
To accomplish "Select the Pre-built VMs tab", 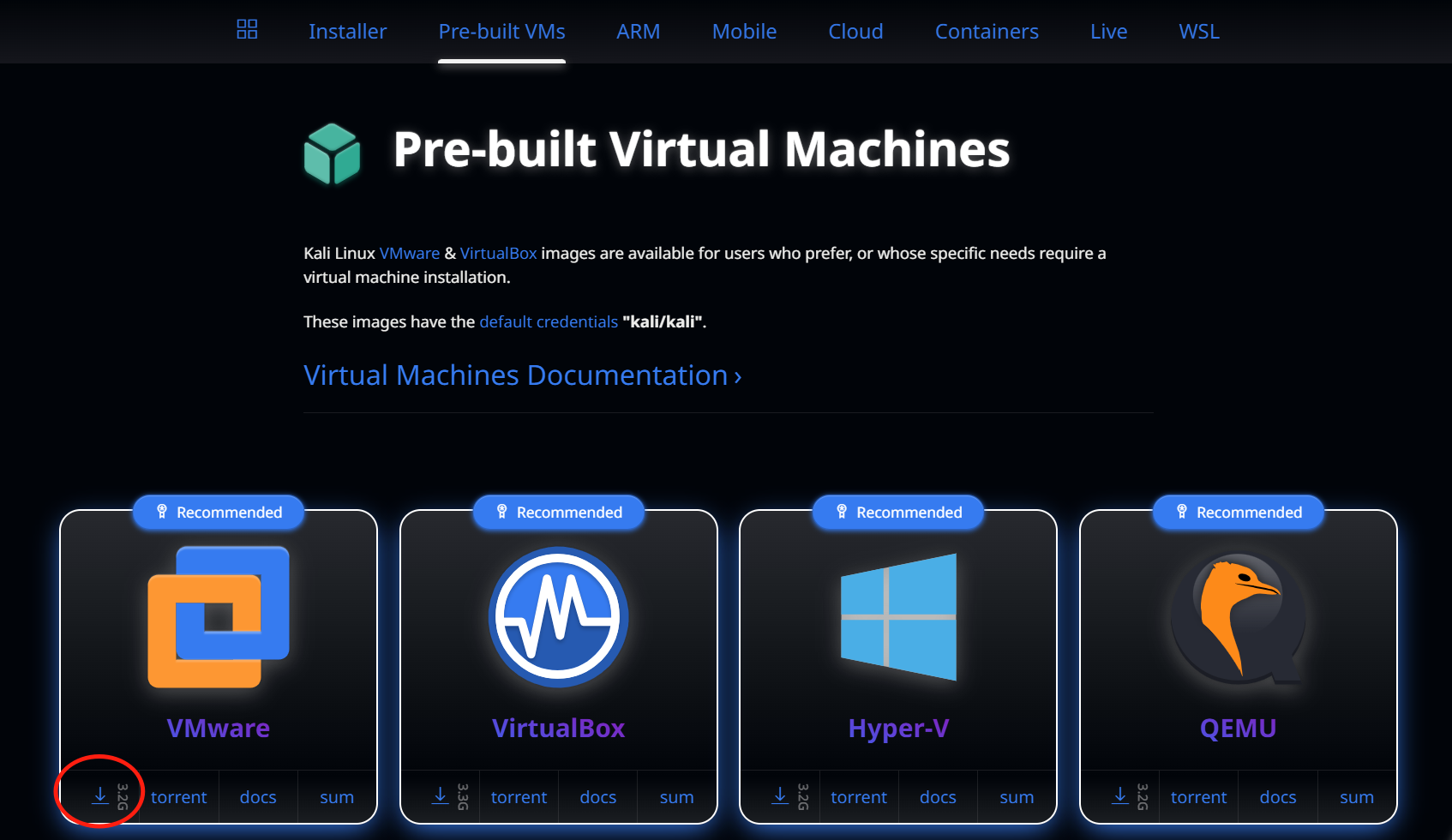I will pyautogui.click(x=501, y=32).
